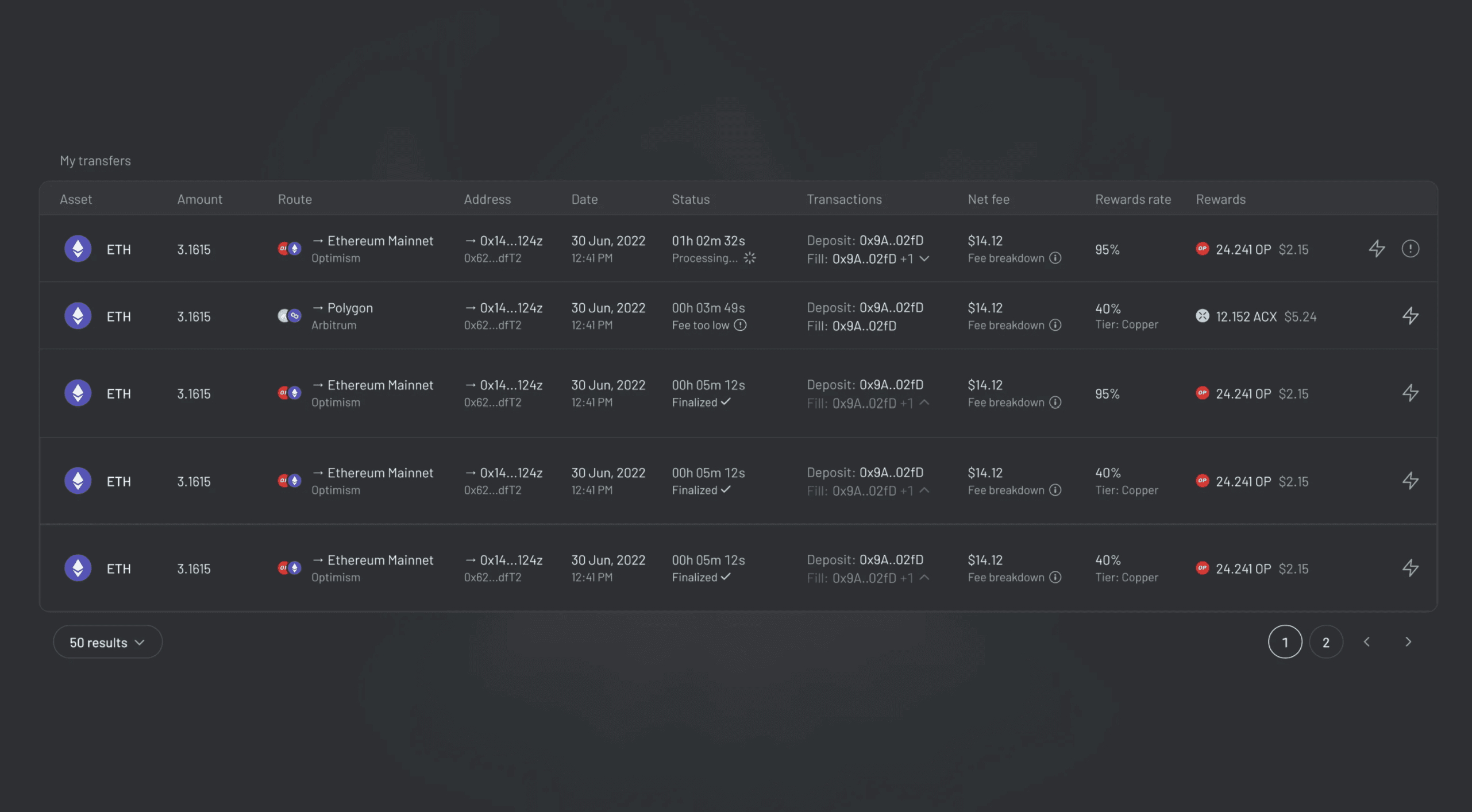Open the Deposit 0x9A..02fD link in the Finalized 95% row
The height and width of the screenshot is (812, 1472).
(891, 384)
